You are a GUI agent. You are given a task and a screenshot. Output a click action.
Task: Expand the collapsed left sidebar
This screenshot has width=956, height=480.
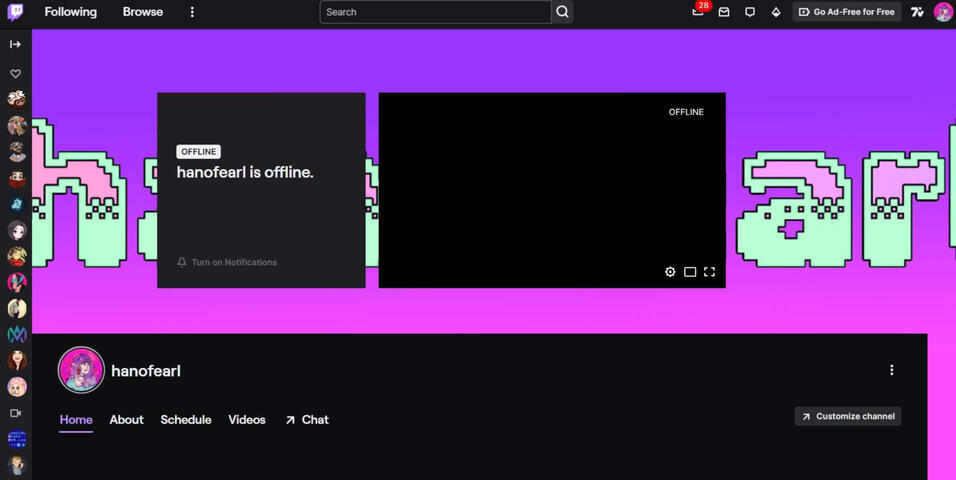pos(16,44)
